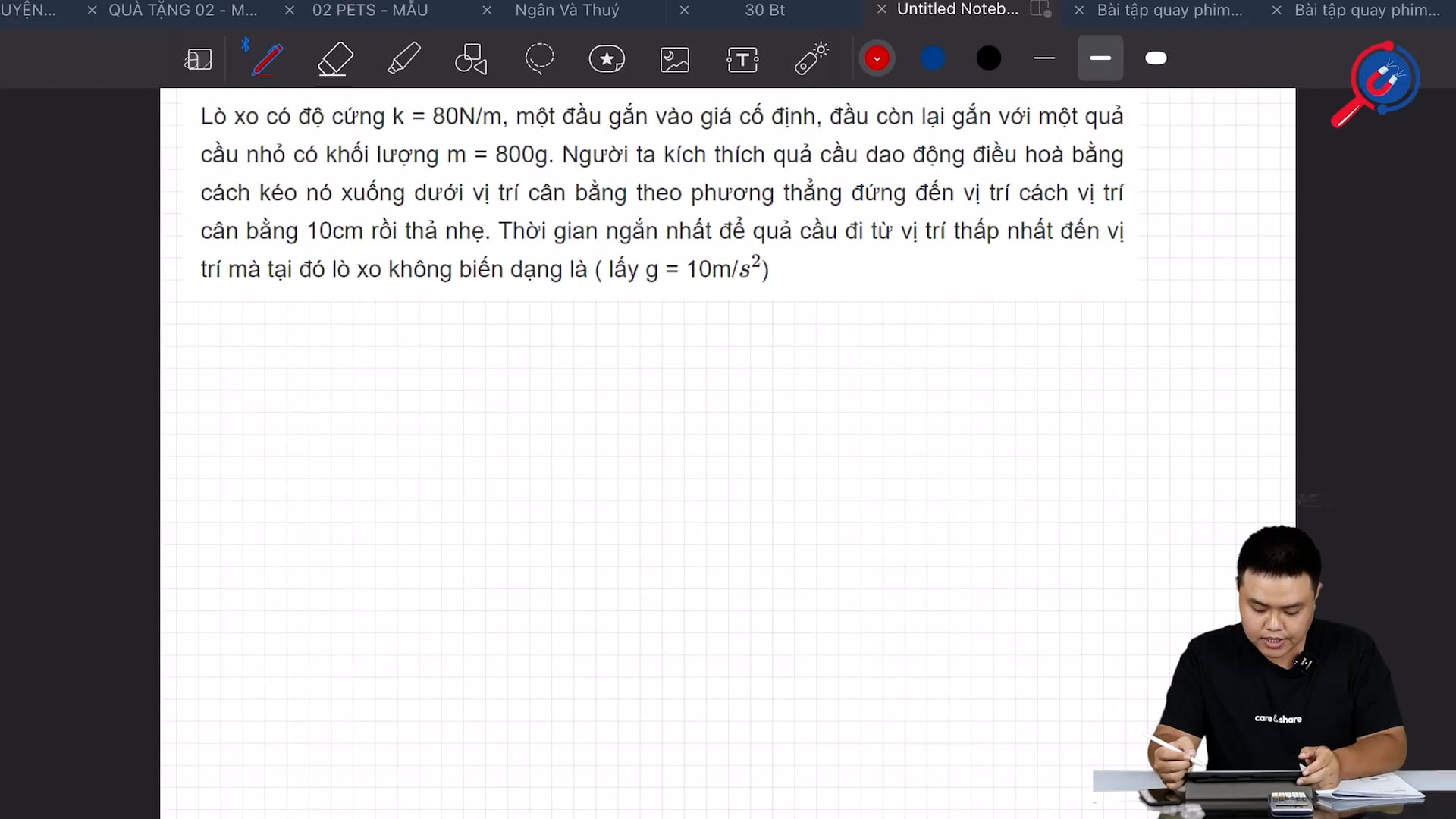Screen dimensions: 1456x819
Task: Open red pen color dropdown
Action: pos(877,58)
